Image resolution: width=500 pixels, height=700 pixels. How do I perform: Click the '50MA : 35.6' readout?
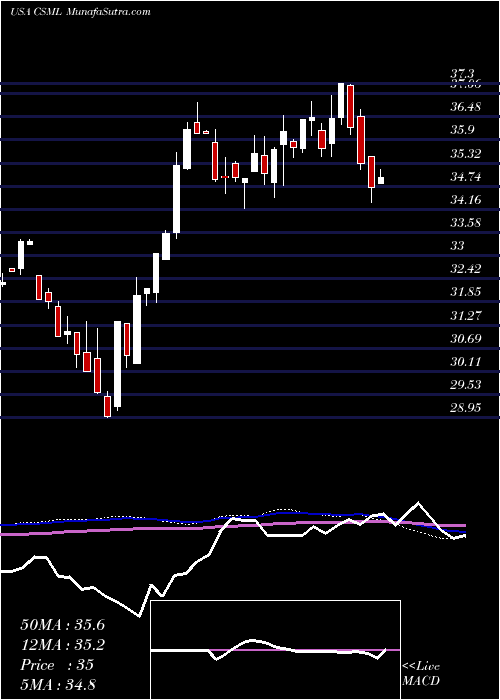(x=62, y=625)
